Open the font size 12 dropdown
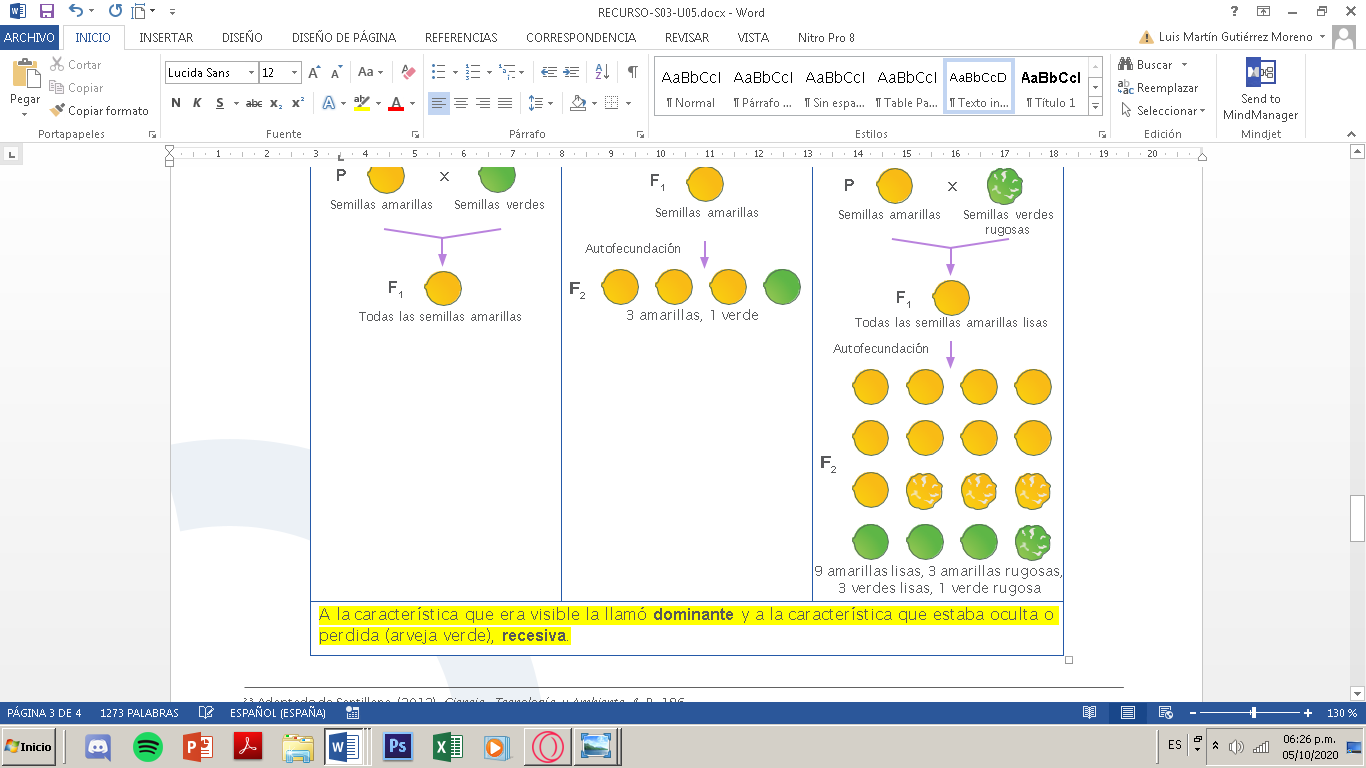The height and width of the screenshot is (768, 1366). [294, 72]
